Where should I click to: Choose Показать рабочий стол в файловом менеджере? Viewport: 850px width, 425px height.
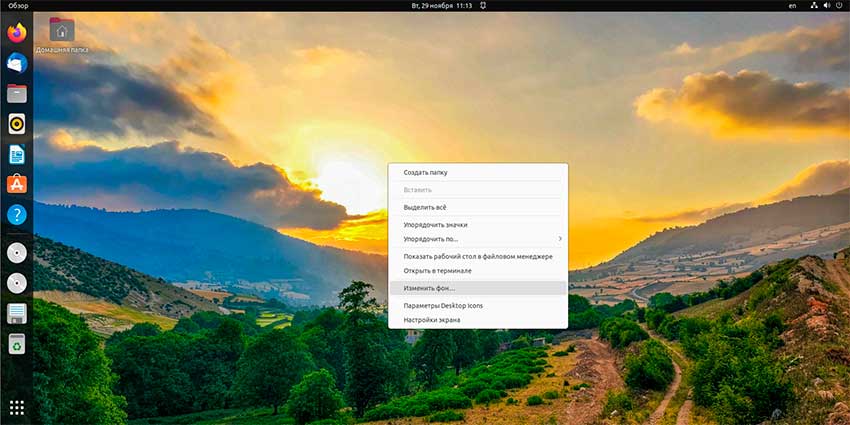[x=477, y=257]
